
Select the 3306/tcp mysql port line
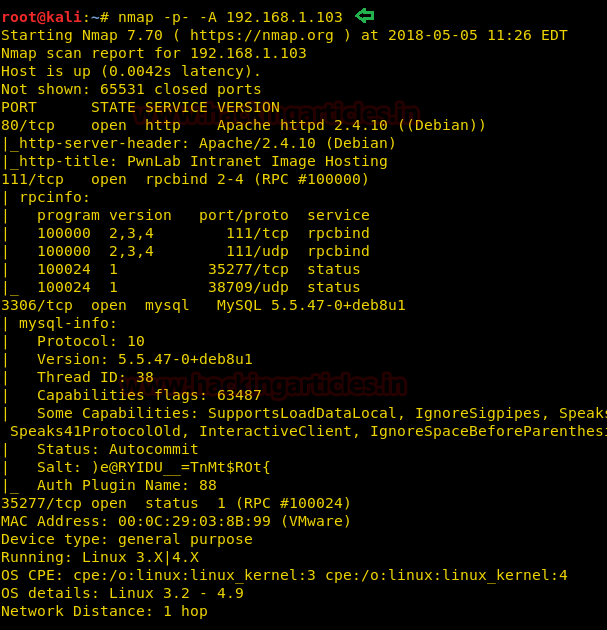click(x=203, y=305)
